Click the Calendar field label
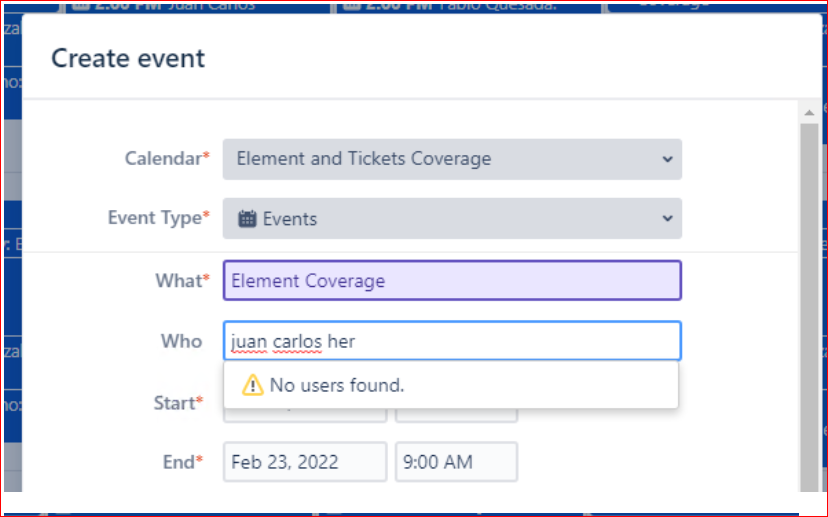The image size is (828, 517). tap(163, 158)
